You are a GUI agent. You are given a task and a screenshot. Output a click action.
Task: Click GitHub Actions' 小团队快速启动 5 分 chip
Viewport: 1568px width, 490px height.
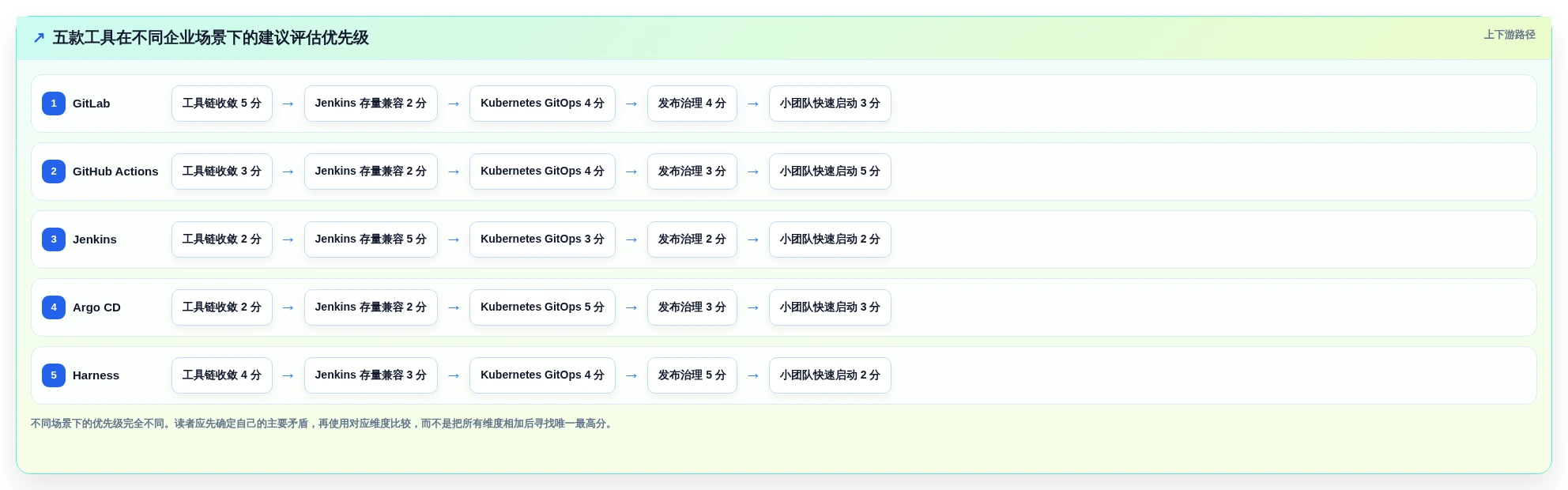[x=830, y=171]
